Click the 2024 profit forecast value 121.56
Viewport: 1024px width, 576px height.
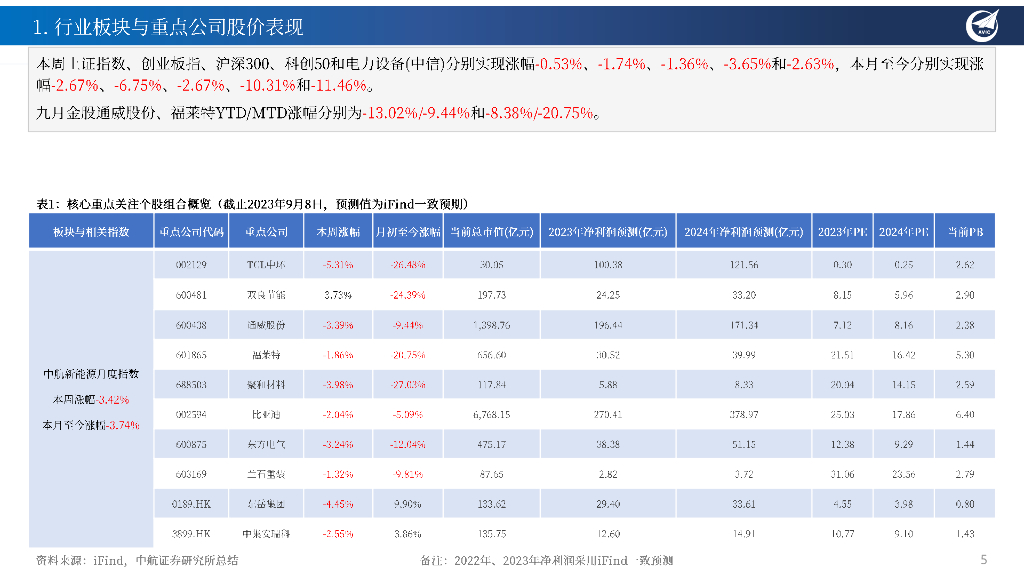click(744, 264)
